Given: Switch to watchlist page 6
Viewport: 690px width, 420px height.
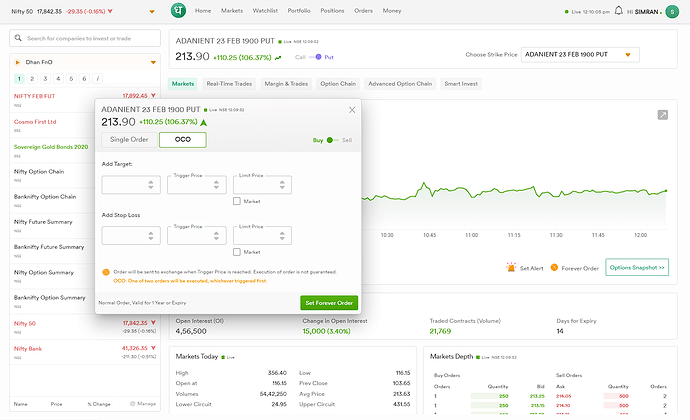Looking at the screenshot, I should click(84, 79).
